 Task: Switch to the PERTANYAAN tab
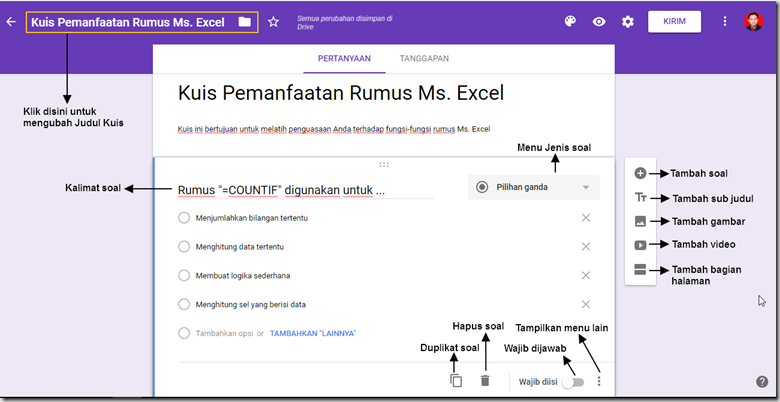pyautogui.click(x=344, y=59)
